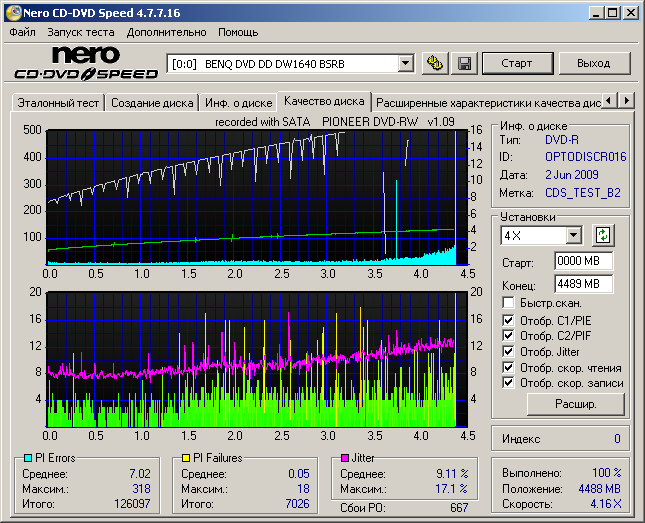Click the cyan PI Errors color swatch
Image resolution: width=645 pixels, height=523 pixels.
click(x=28, y=458)
